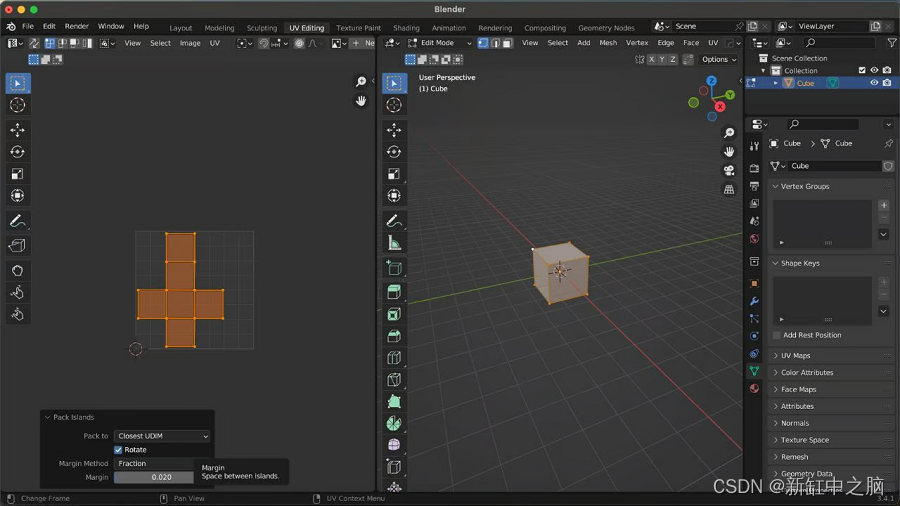Toggle camera view in 3D viewport
The image size is (900, 506).
tap(729, 170)
